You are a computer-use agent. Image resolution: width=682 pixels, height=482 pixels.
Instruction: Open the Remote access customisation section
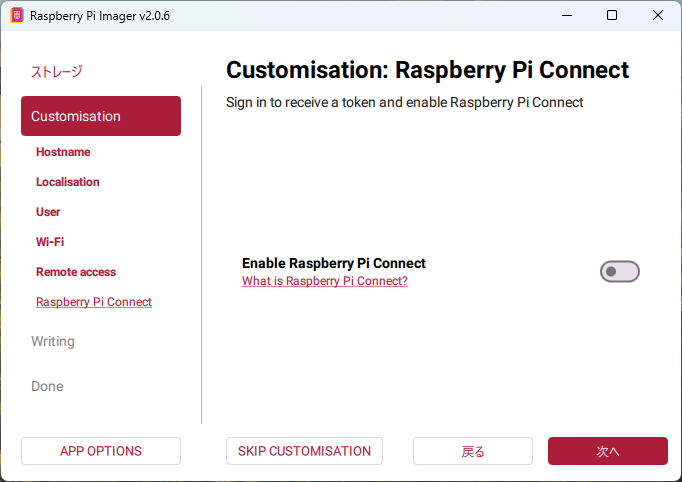(x=76, y=272)
